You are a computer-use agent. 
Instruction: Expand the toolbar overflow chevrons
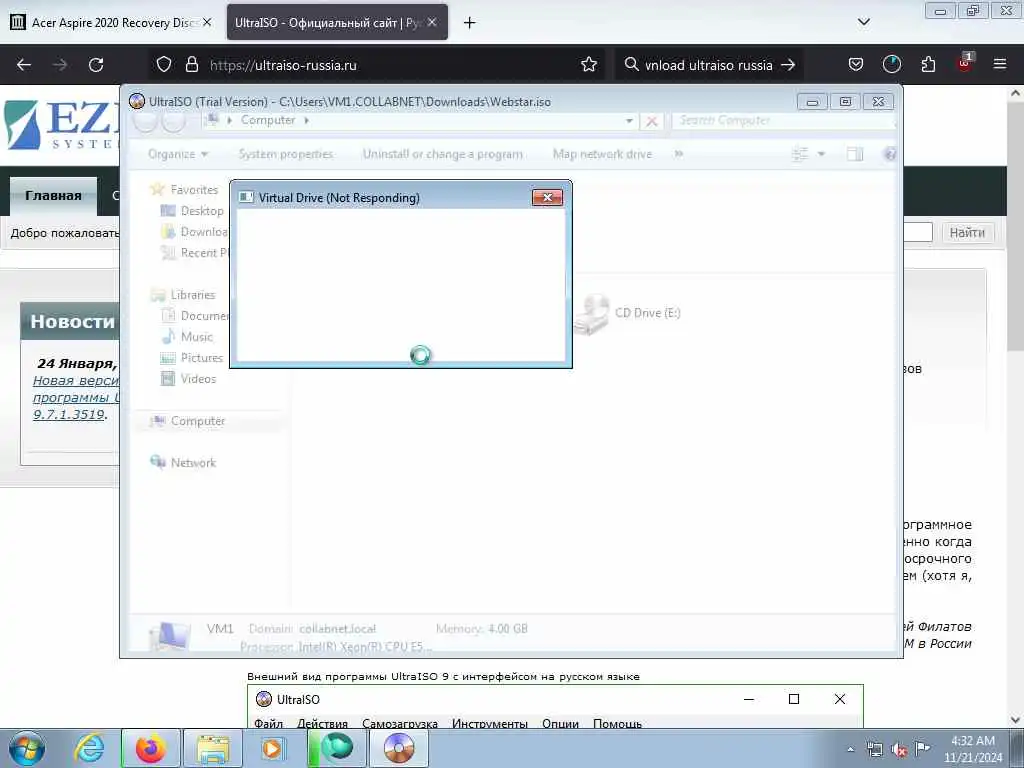(x=679, y=154)
